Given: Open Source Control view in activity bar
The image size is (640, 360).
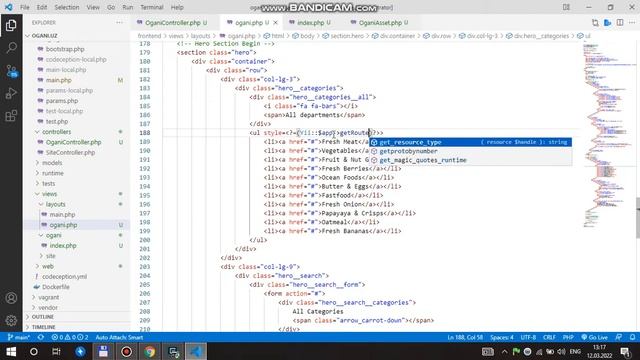Looking at the screenshot, I should click(x=11, y=71).
